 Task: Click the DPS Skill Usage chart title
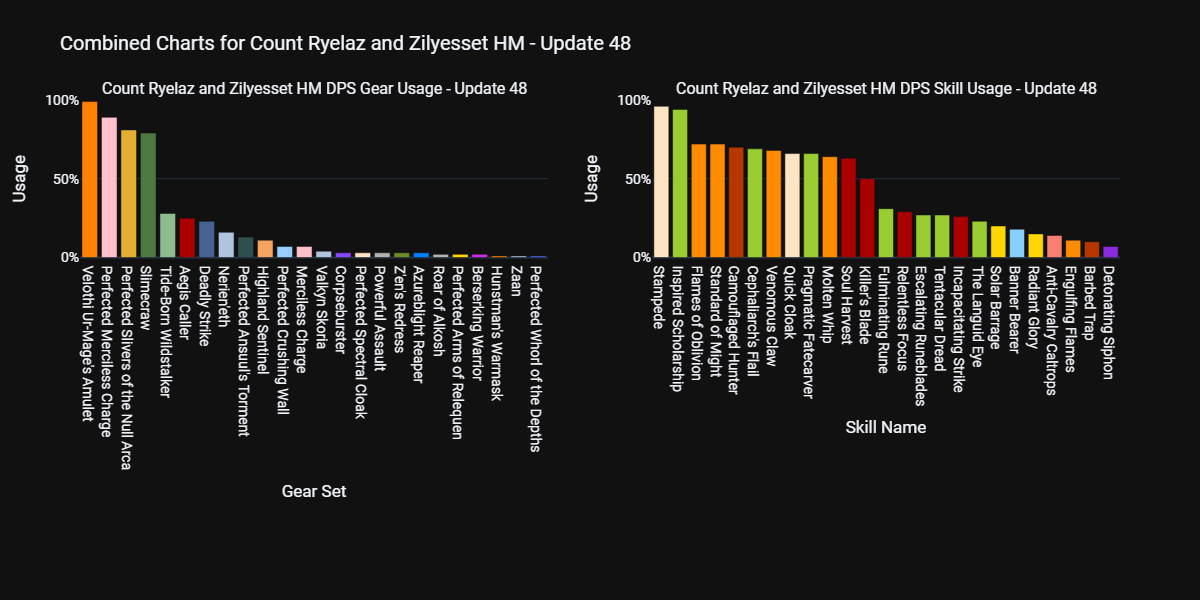pos(886,89)
